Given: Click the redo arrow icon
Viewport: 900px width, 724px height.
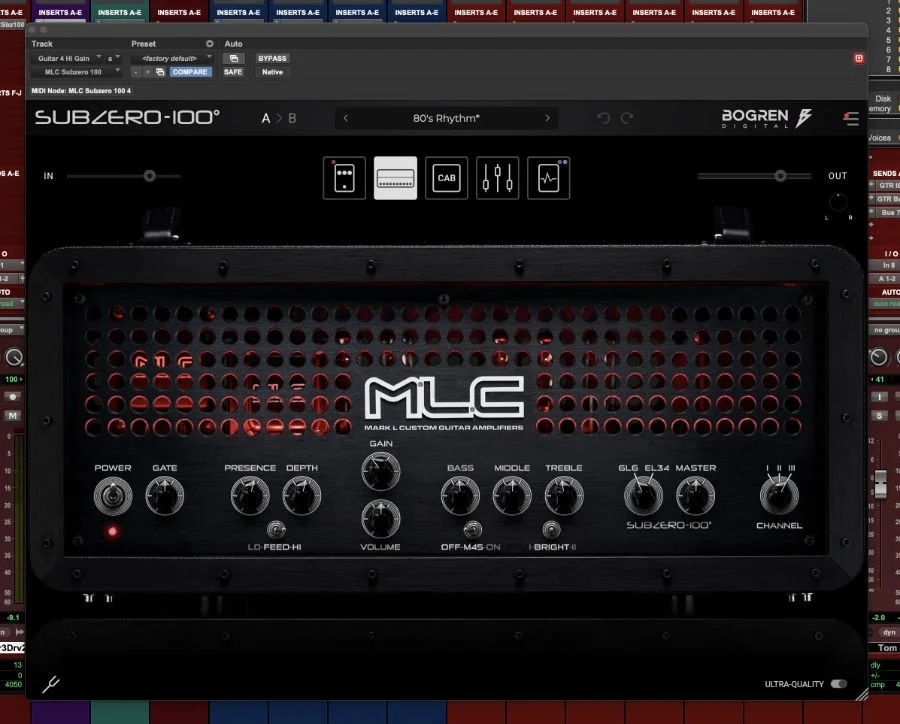Looking at the screenshot, I should [627, 118].
